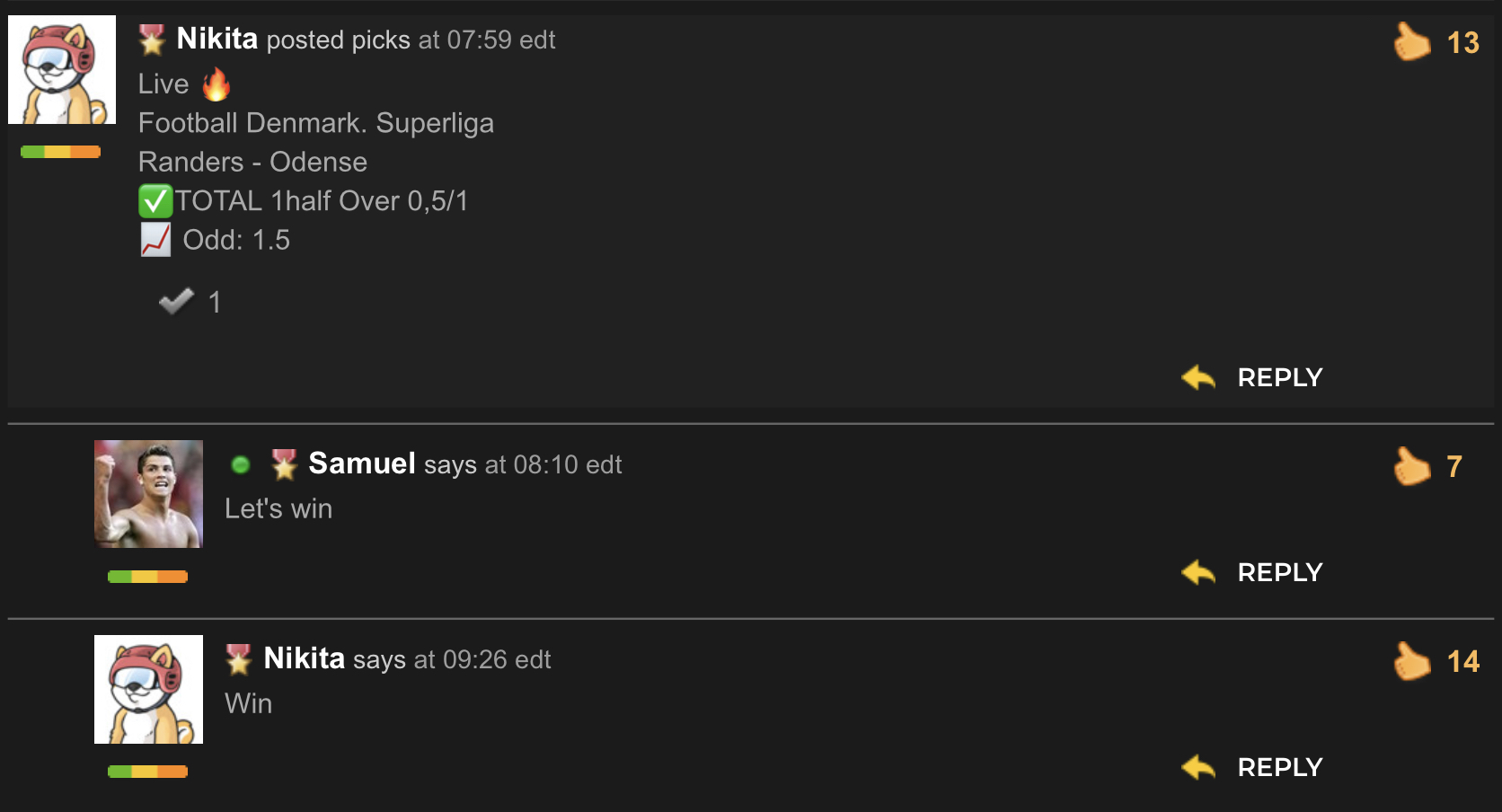The width and height of the screenshot is (1502, 812).
Task: Open Samuel's profile via his username
Action: click(x=362, y=463)
